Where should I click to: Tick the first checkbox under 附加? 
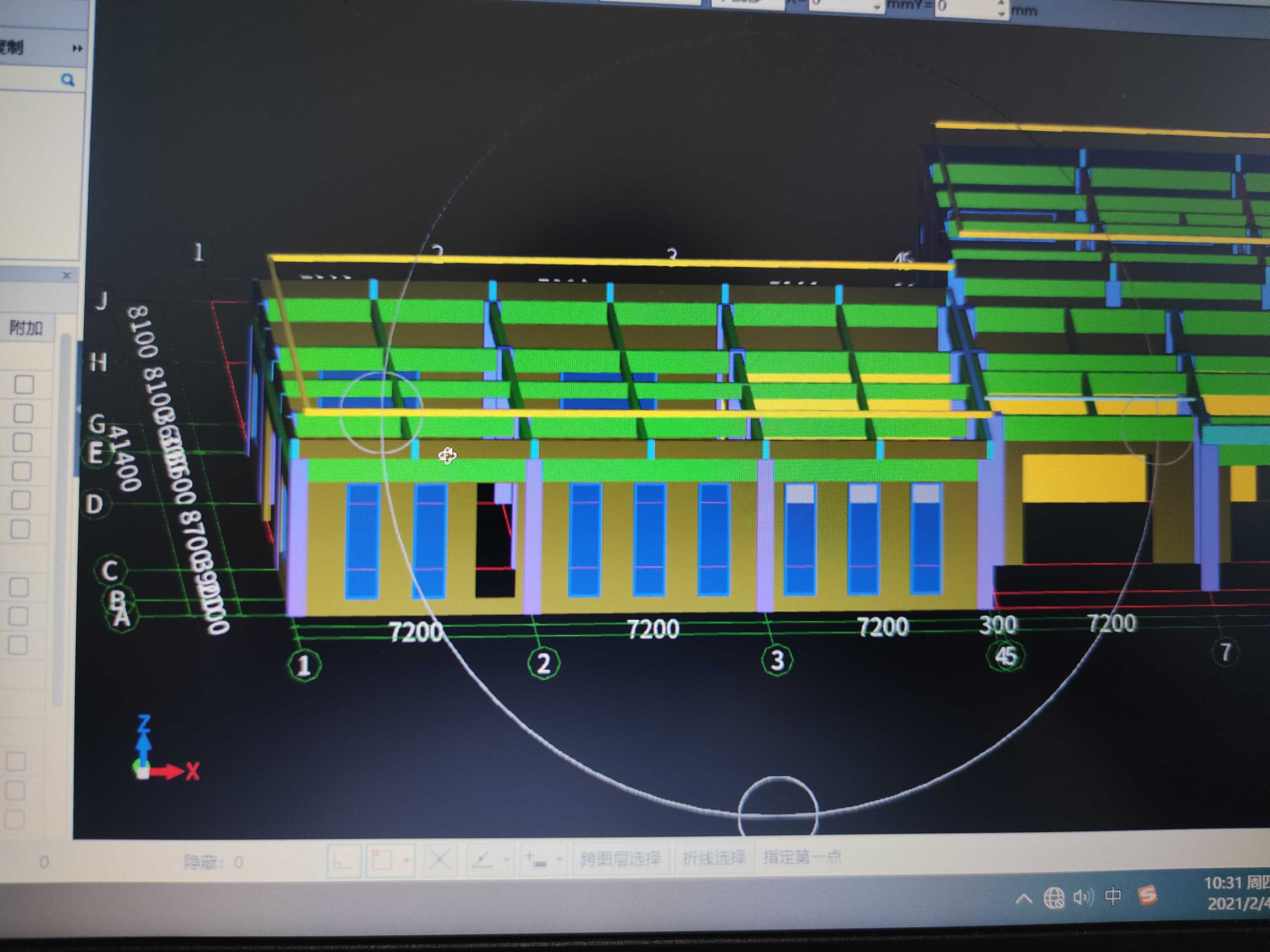click(24, 384)
